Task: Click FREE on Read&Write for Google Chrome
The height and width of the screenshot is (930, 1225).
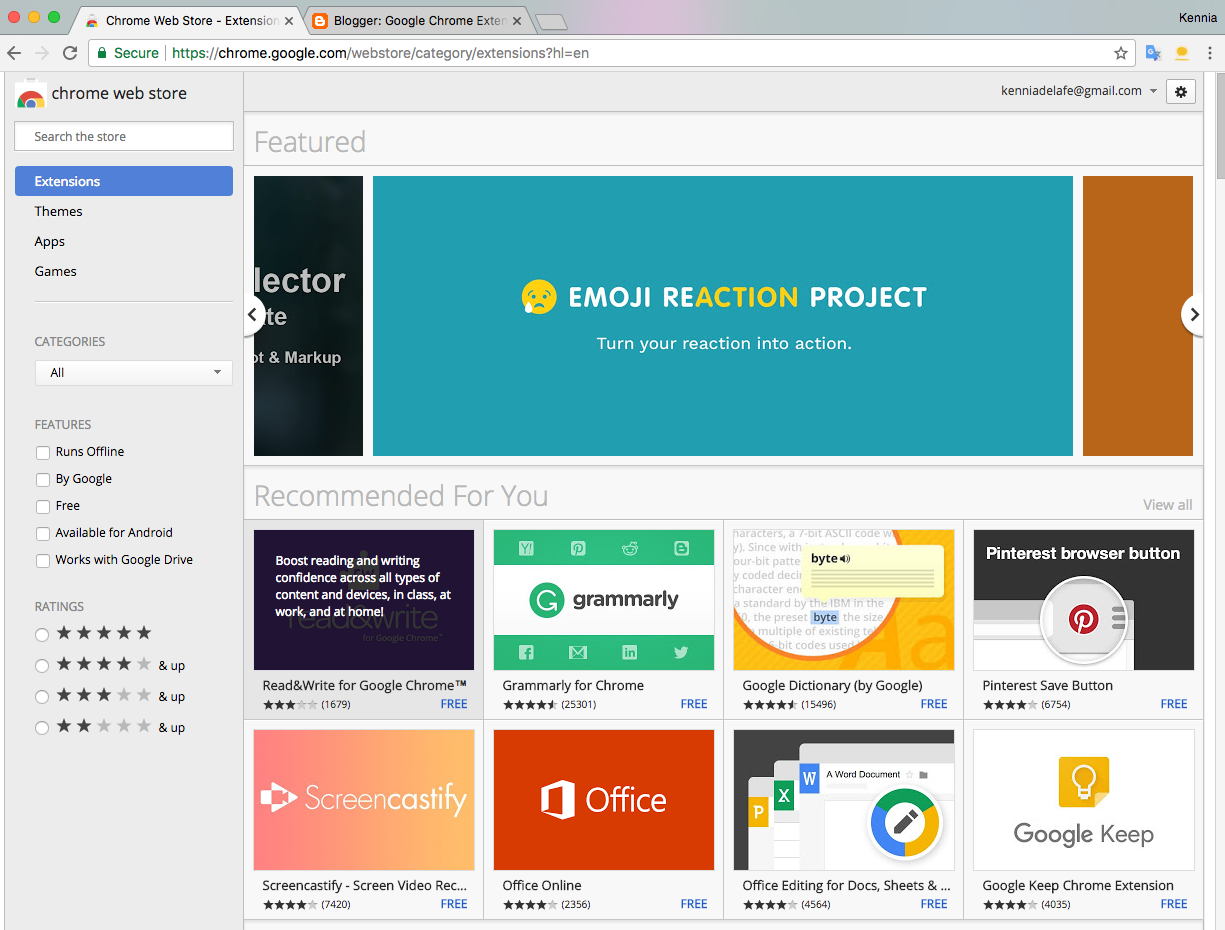Action: (x=454, y=704)
